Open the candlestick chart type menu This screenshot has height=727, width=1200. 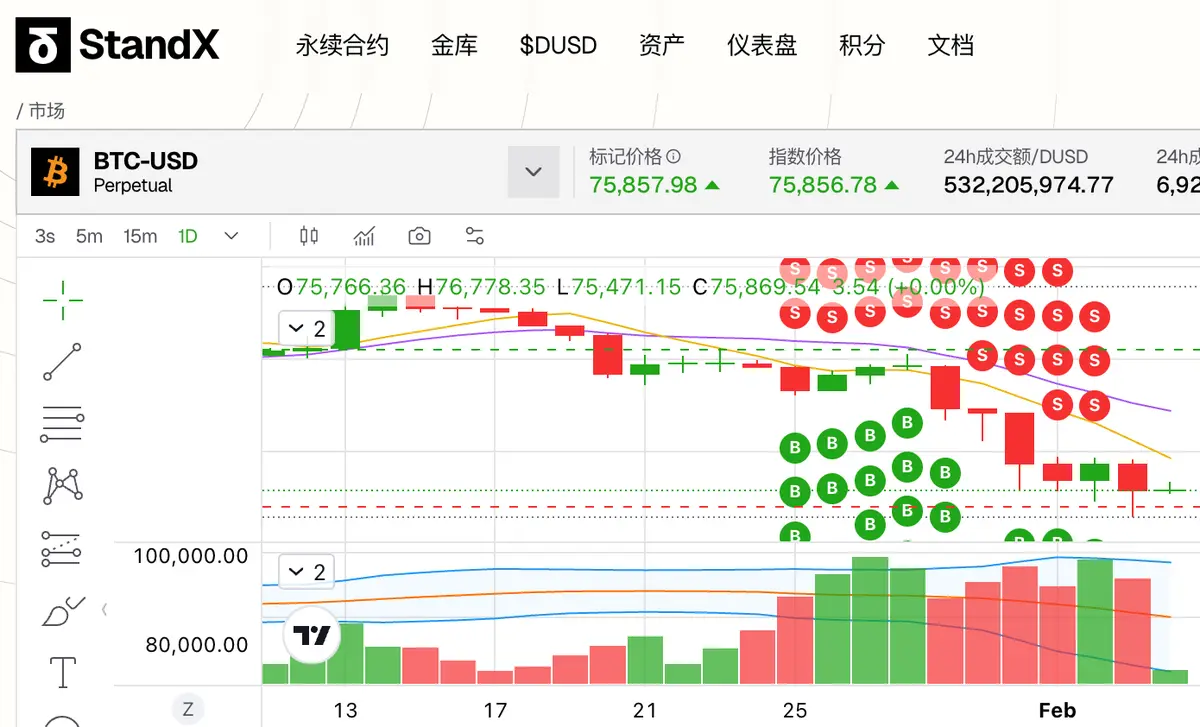click(309, 236)
